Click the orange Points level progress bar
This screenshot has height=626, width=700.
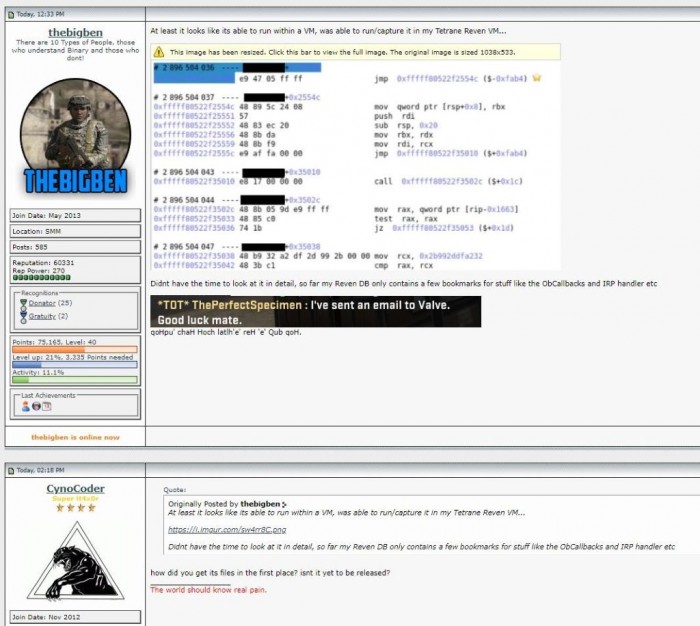coord(75,350)
